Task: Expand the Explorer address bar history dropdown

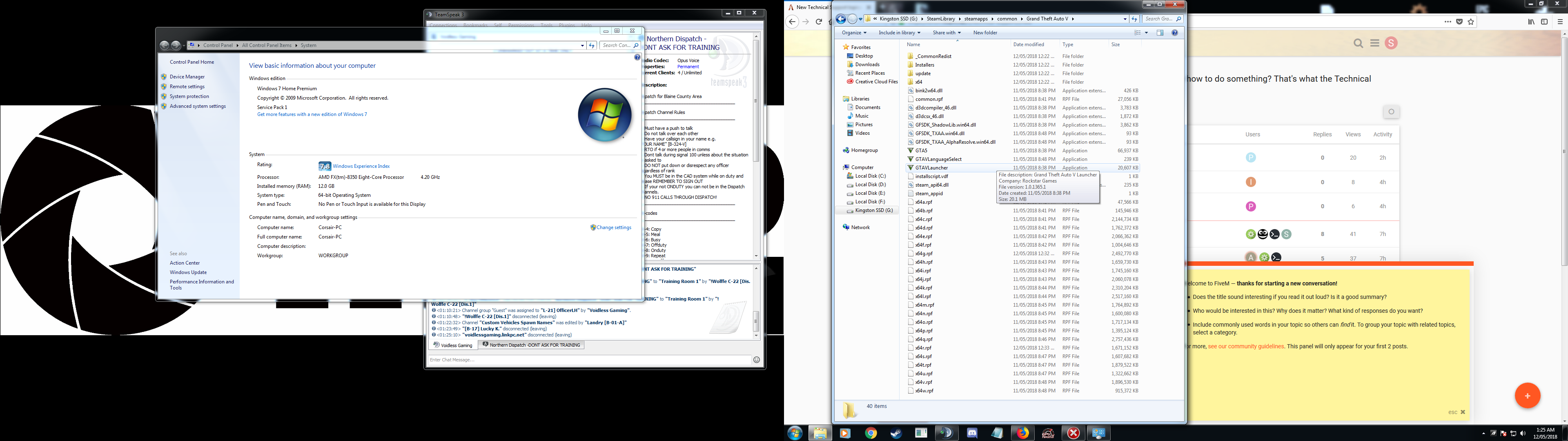Action: point(1125,19)
